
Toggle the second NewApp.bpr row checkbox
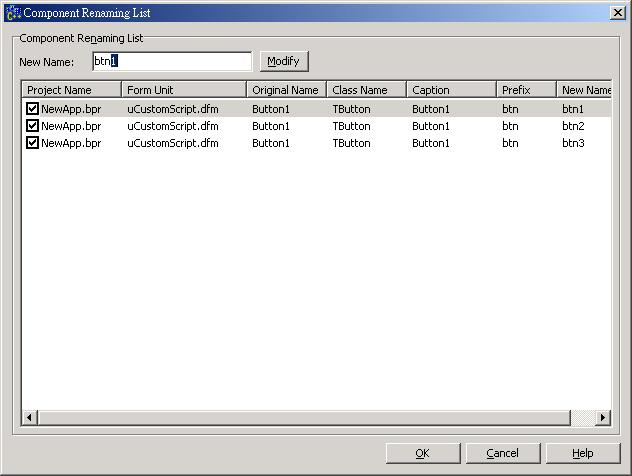coord(33,126)
